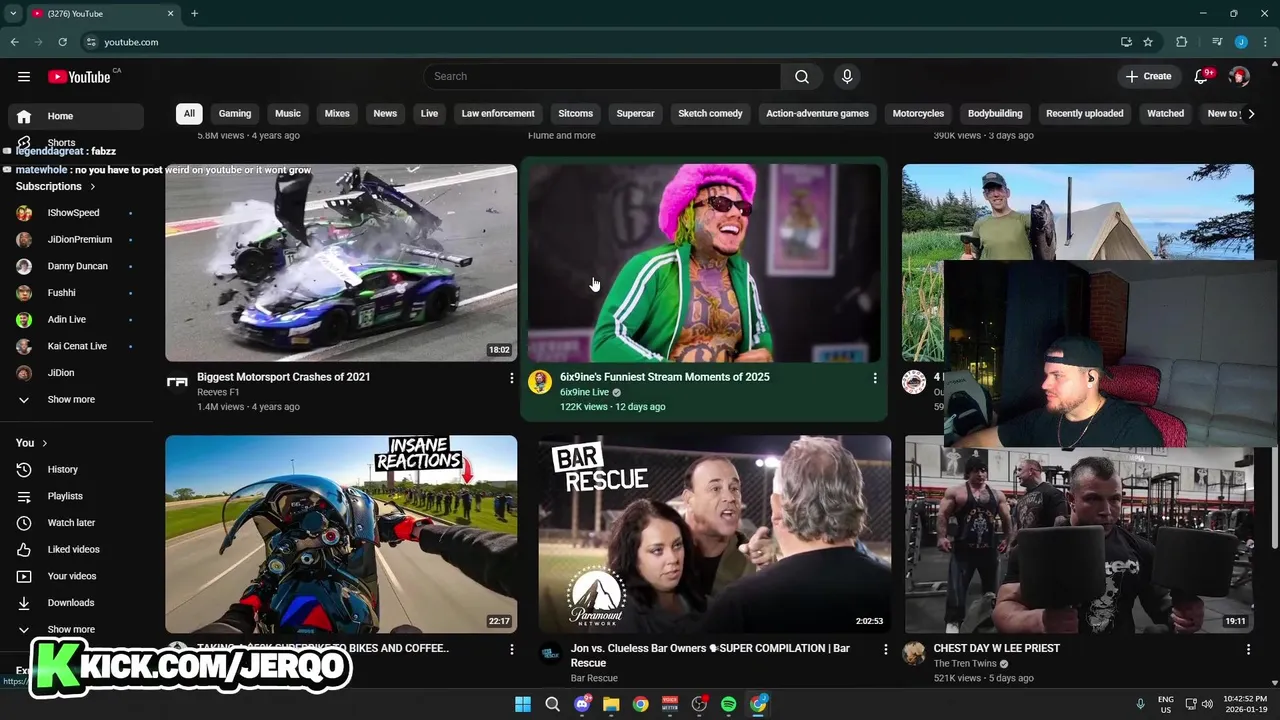Viewport: 1280px width, 720px height.
Task: Open options for 6ix9ine's Funniest Stream Moments
Action: click(875, 379)
